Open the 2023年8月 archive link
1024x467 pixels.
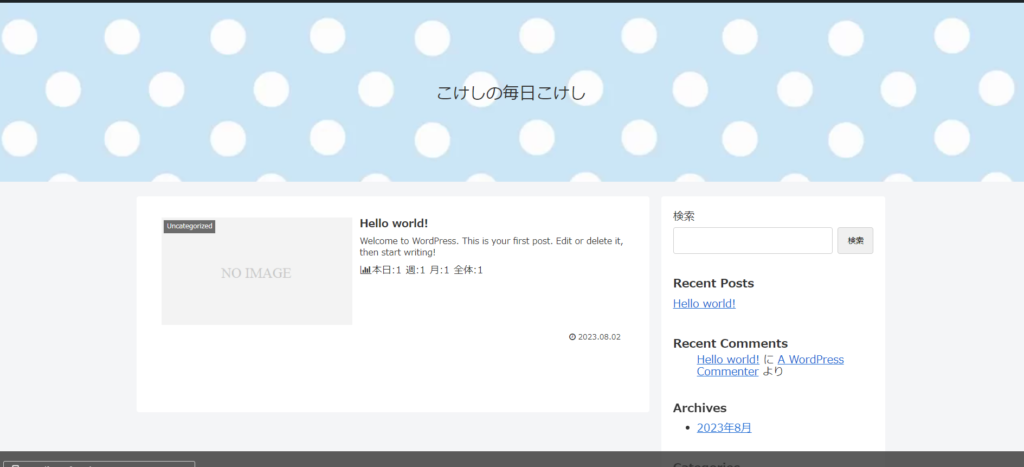coord(724,428)
